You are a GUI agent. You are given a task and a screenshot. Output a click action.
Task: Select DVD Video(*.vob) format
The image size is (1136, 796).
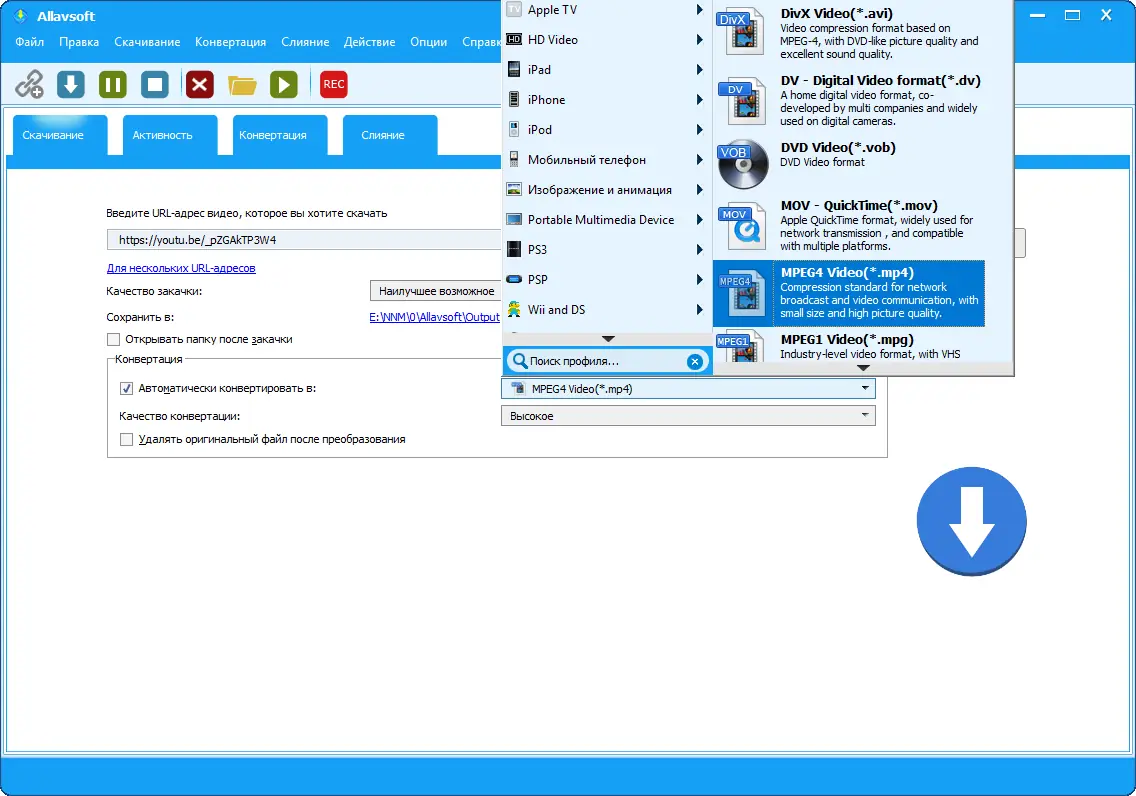point(848,164)
